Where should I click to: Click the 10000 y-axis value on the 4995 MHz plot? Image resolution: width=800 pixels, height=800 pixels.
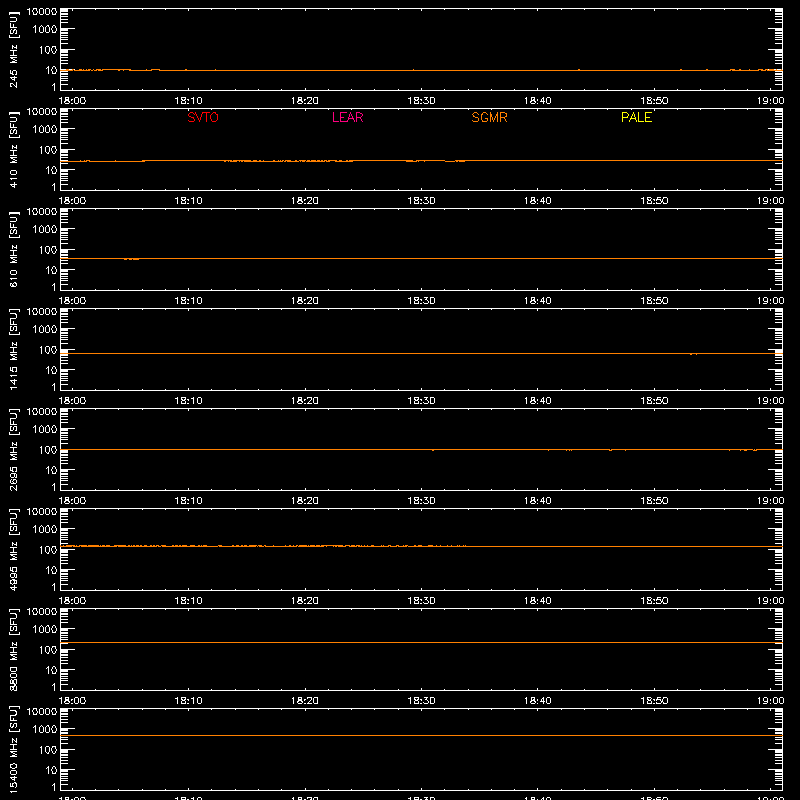click(x=42, y=512)
